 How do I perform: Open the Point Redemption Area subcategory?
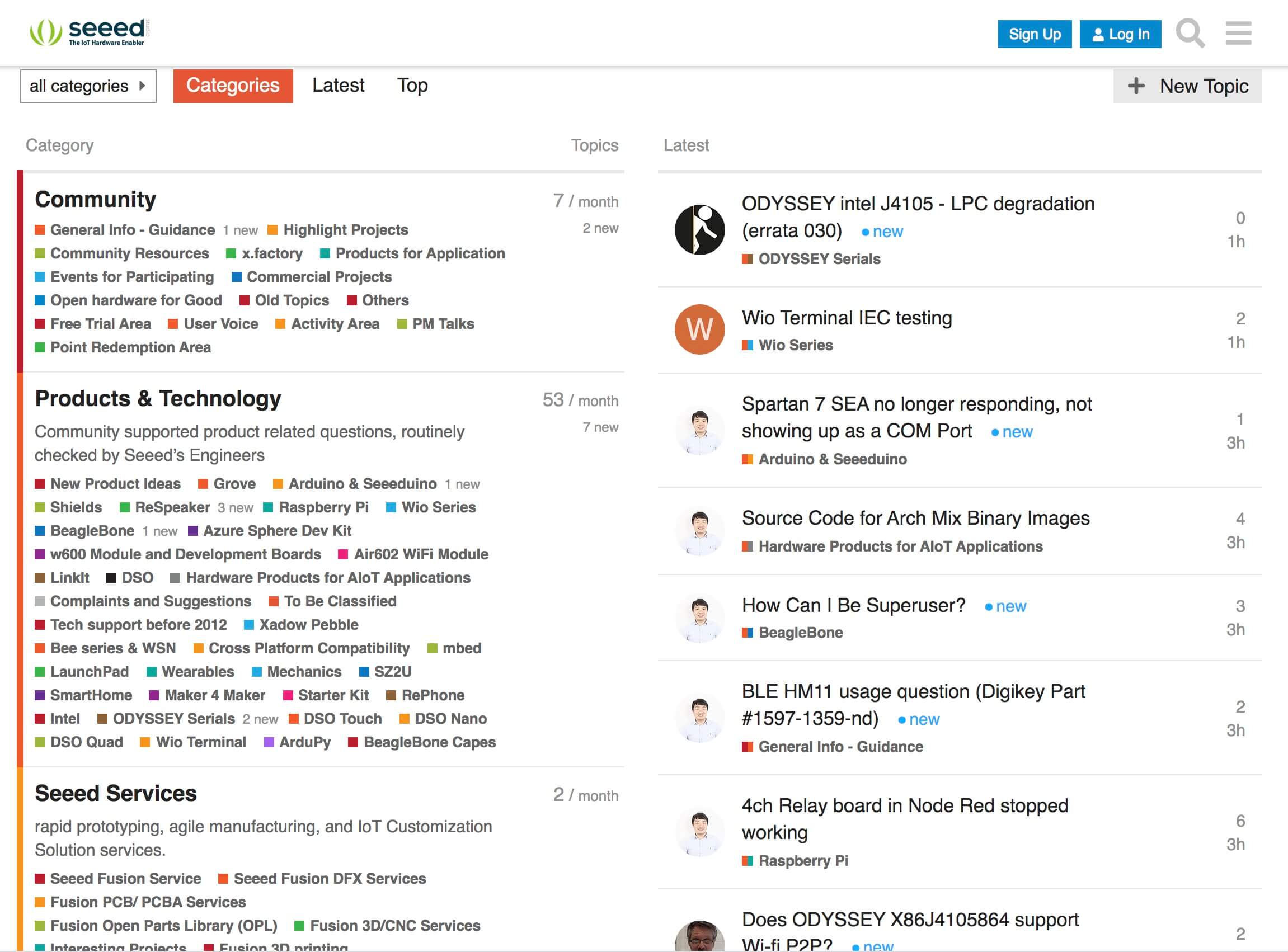[x=123, y=347]
